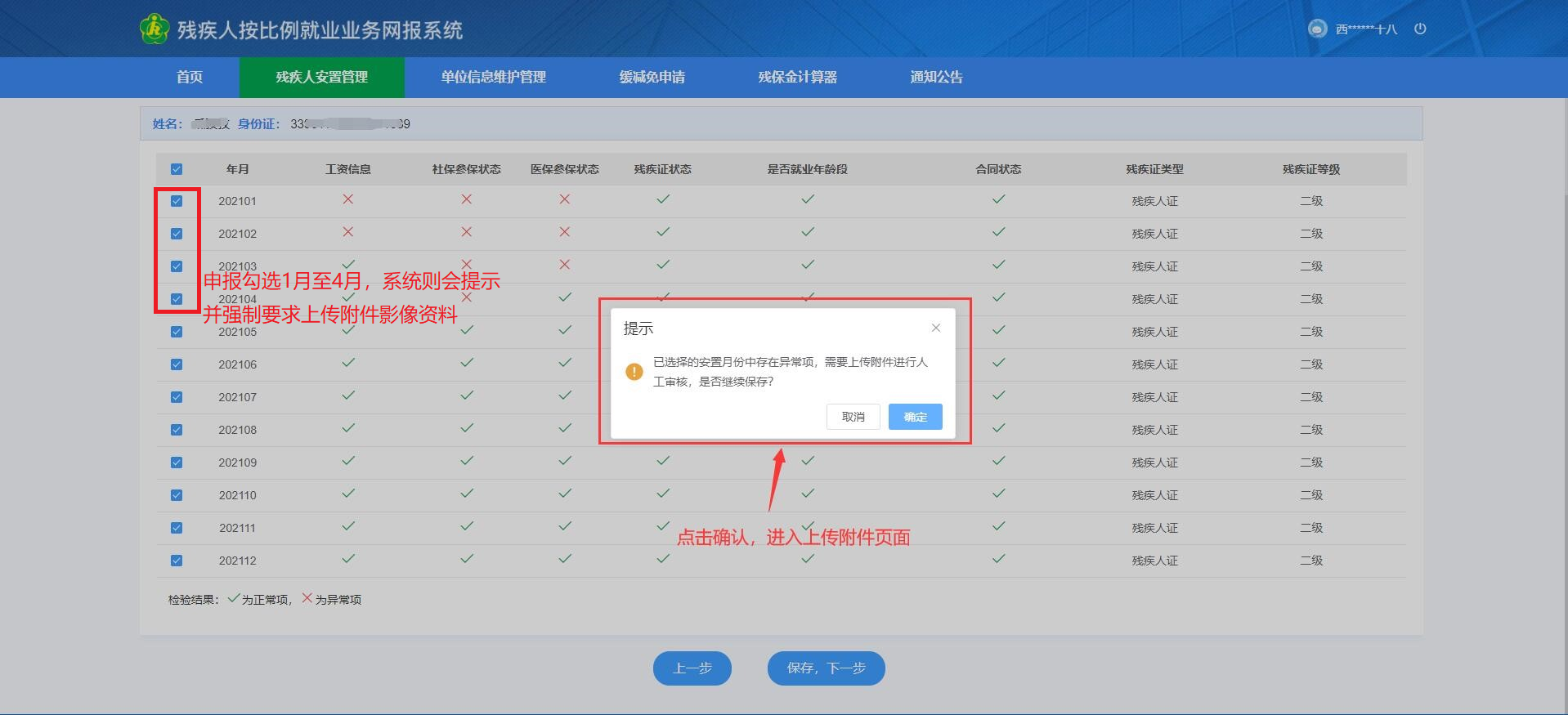Click the power logout icon

(x=1420, y=29)
